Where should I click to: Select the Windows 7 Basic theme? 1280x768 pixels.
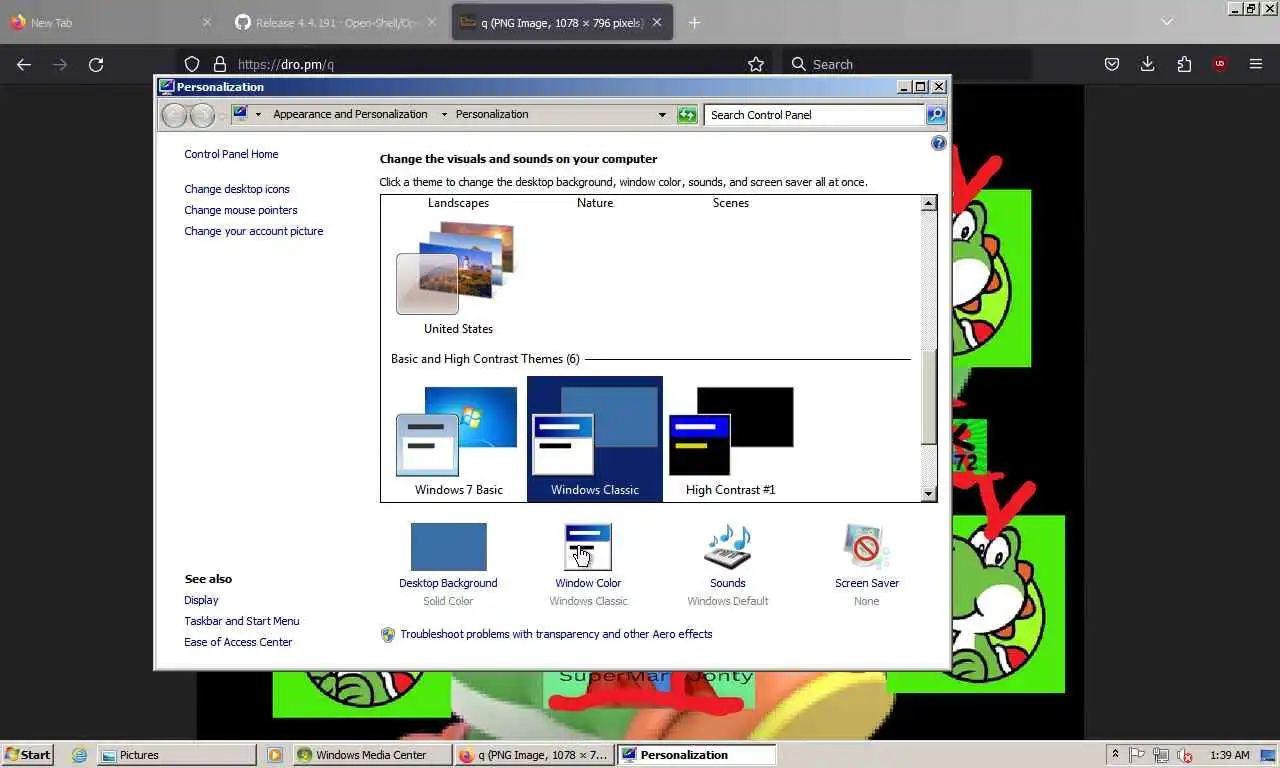pyautogui.click(x=459, y=440)
